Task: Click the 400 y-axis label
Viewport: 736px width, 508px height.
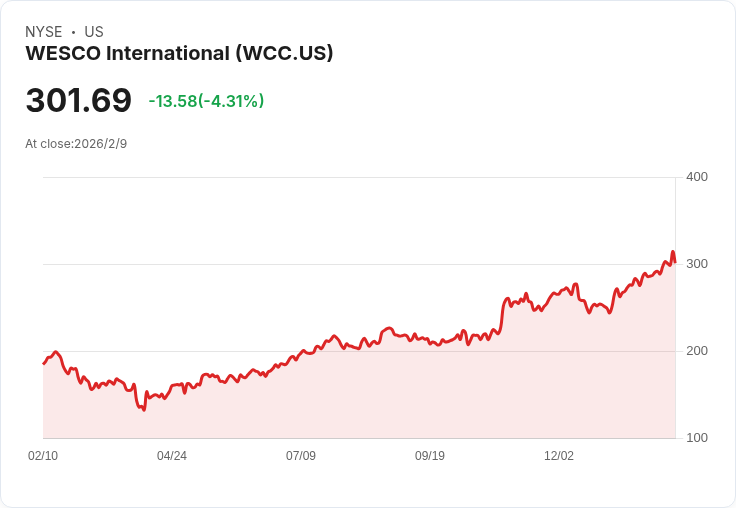Action: tap(696, 177)
